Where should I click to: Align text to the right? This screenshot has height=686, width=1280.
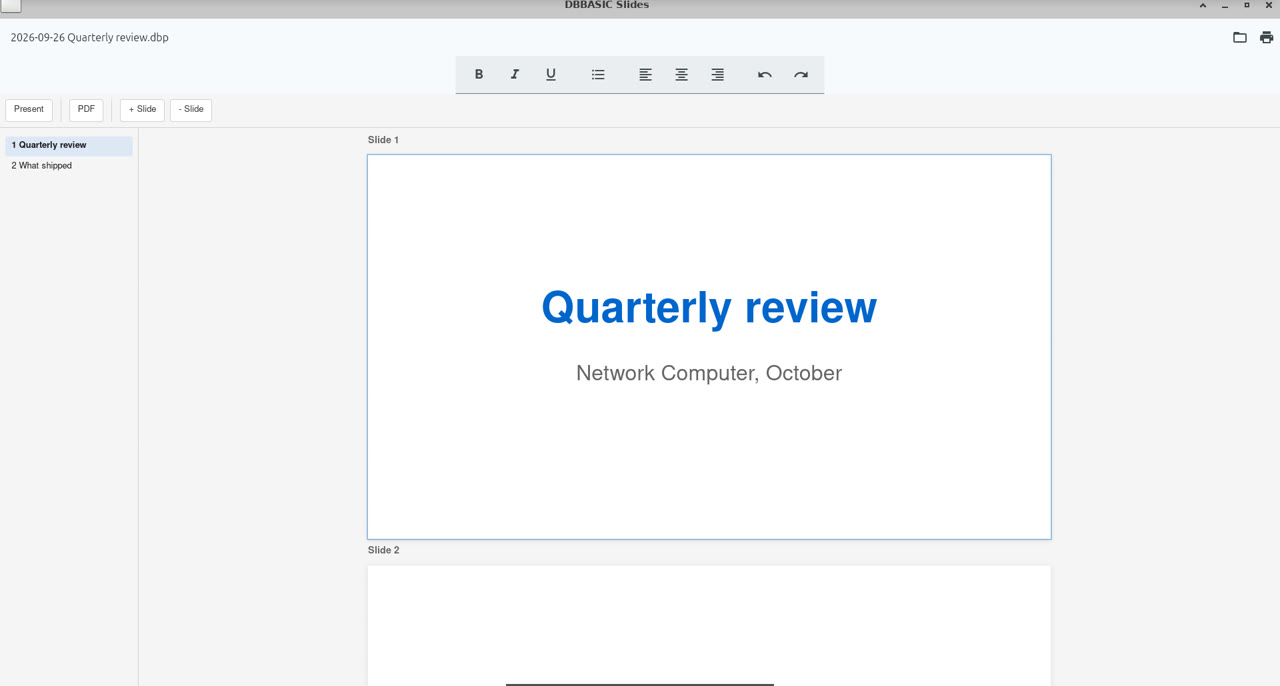718,74
